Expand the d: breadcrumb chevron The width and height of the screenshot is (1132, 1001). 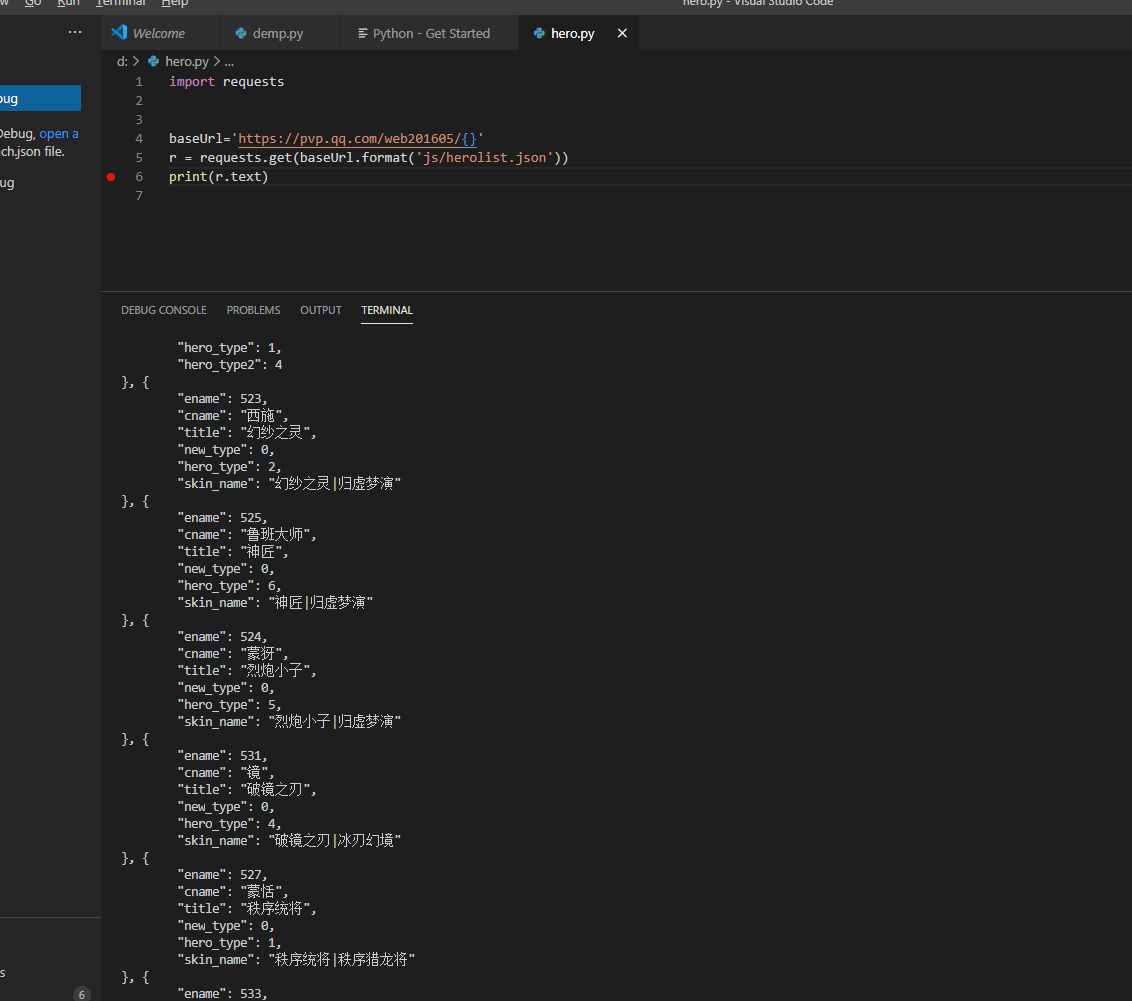tap(136, 61)
